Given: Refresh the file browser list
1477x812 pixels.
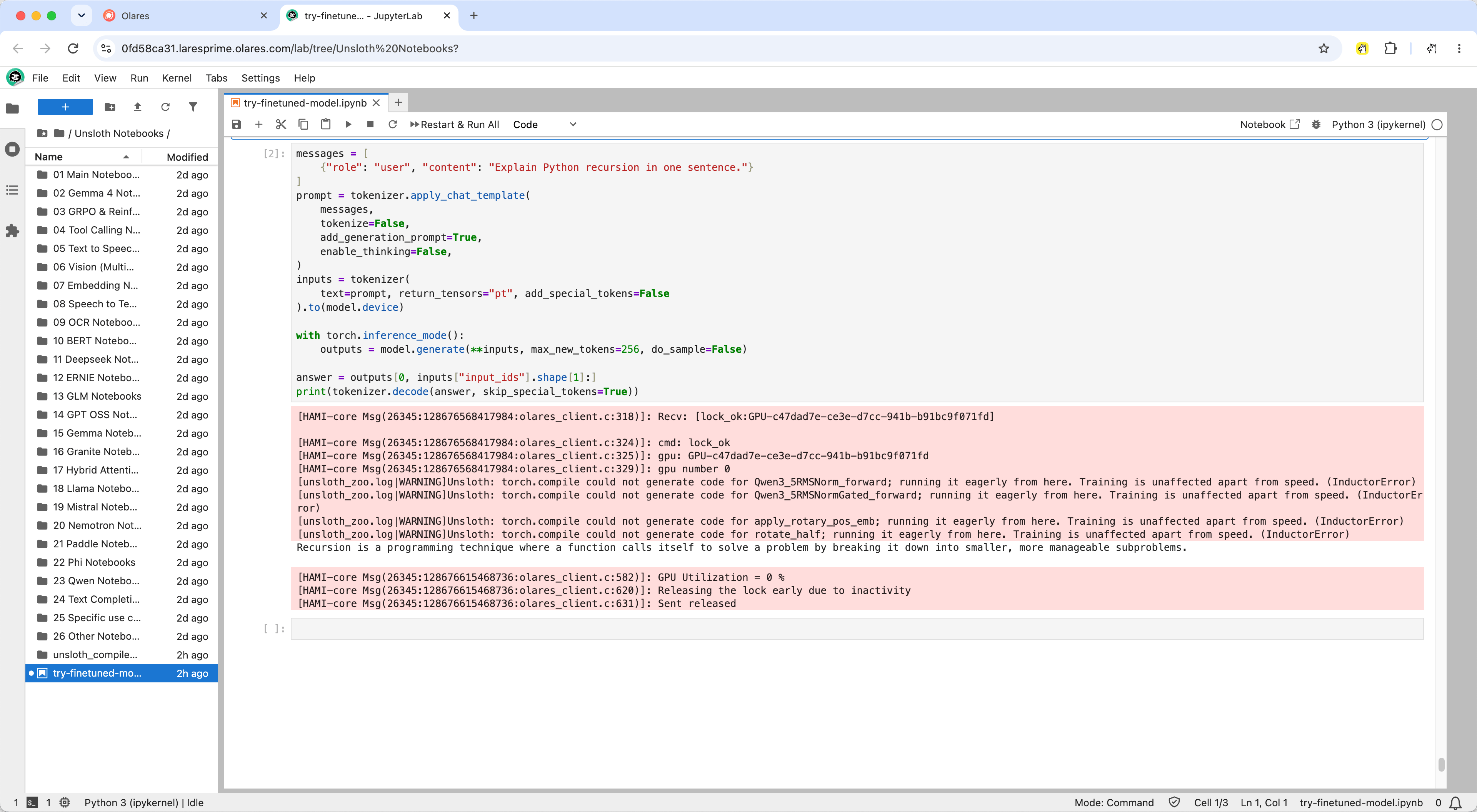Looking at the screenshot, I should [165, 107].
